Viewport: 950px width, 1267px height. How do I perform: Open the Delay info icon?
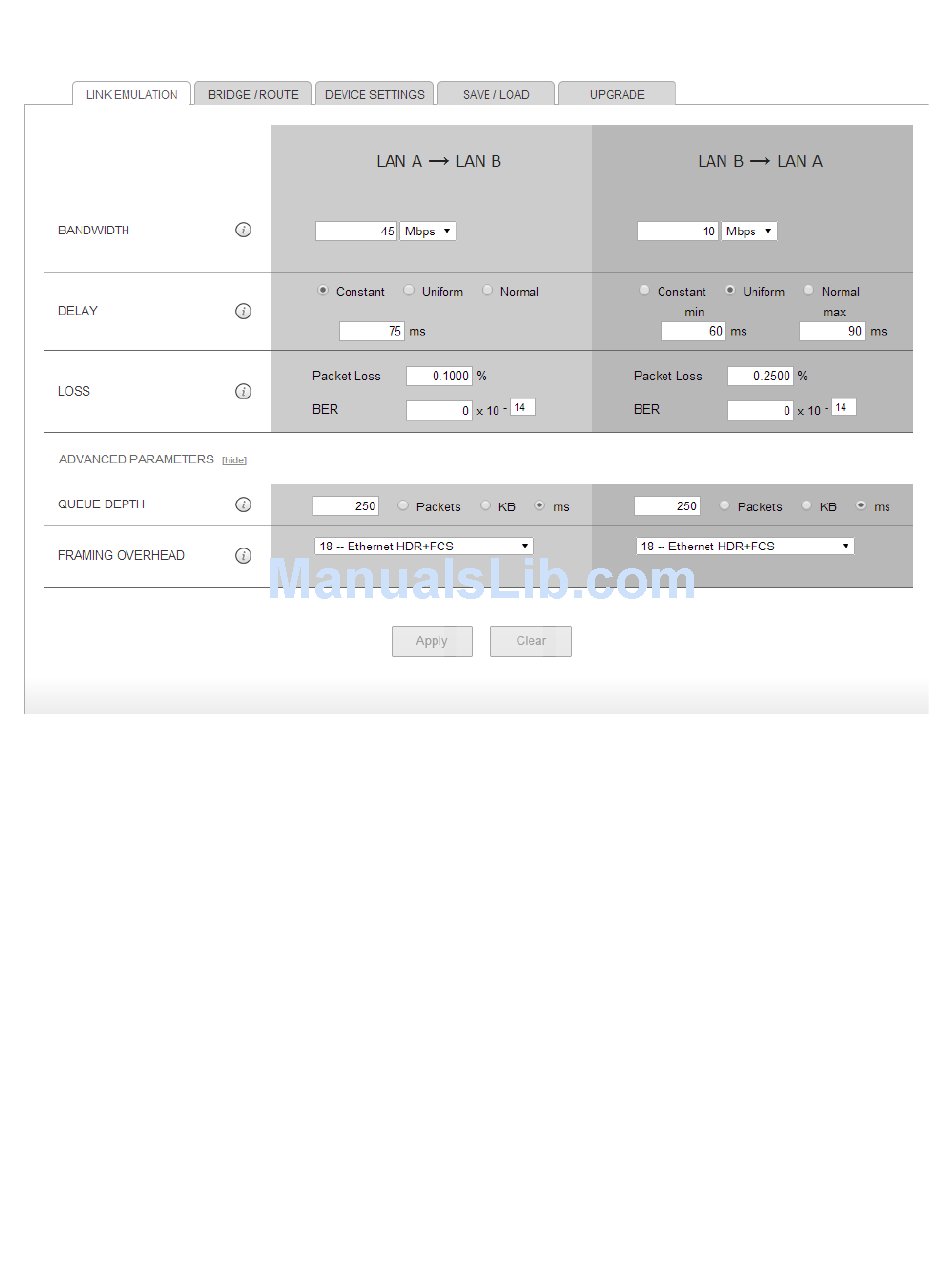tap(243, 311)
